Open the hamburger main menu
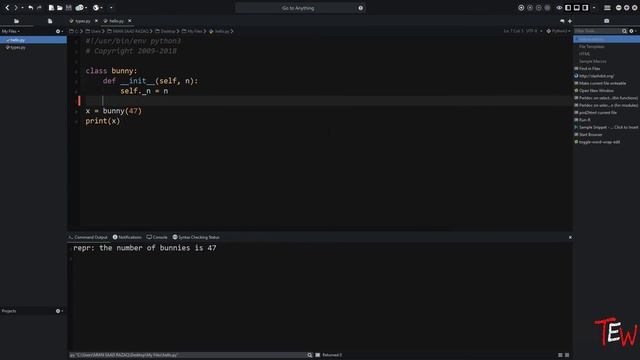 click(607, 8)
